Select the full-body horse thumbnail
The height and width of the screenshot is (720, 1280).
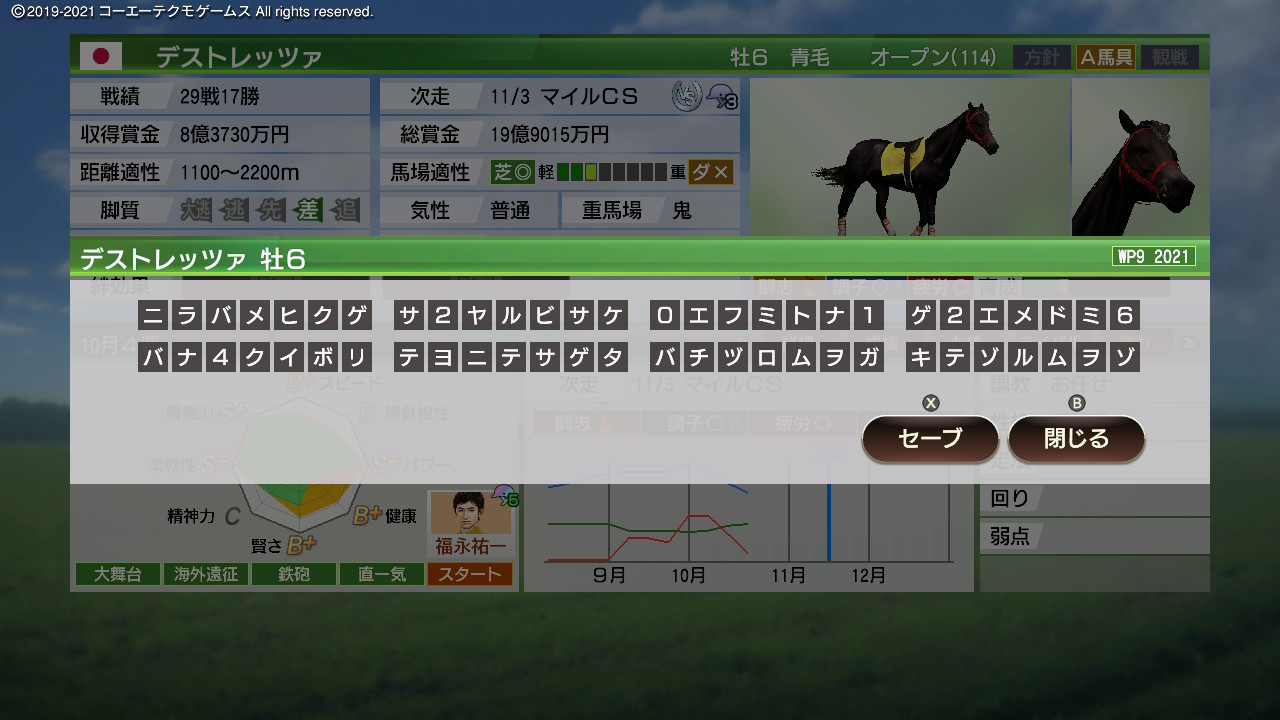[x=907, y=158]
